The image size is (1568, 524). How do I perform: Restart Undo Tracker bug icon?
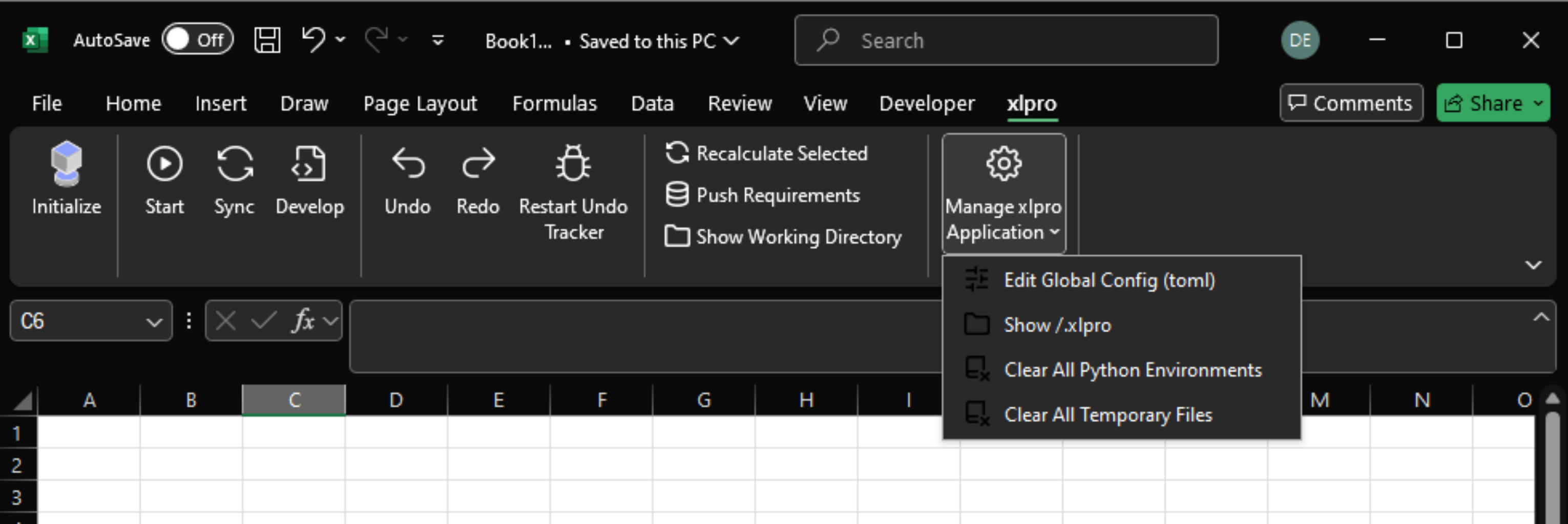[573, 163]
